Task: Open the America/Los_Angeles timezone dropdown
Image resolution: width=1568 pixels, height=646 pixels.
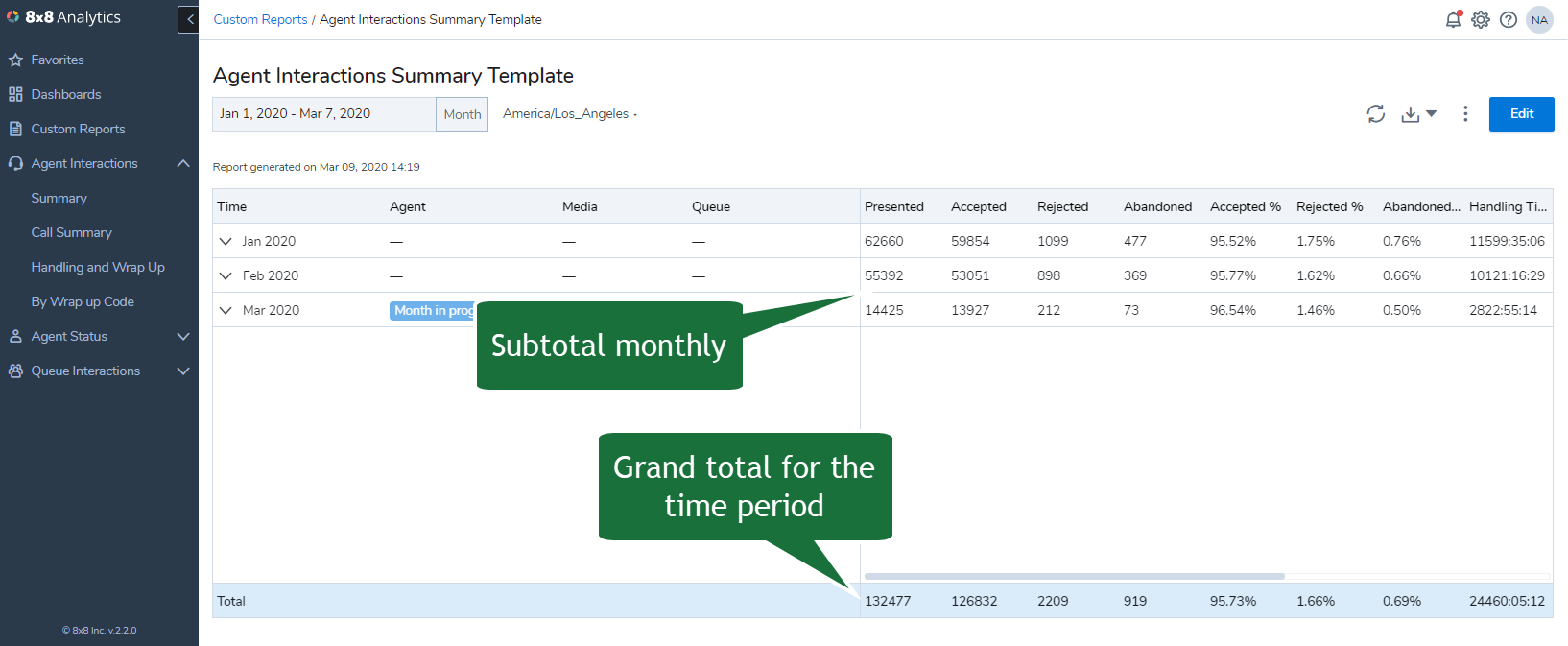Action: (570, 113)
